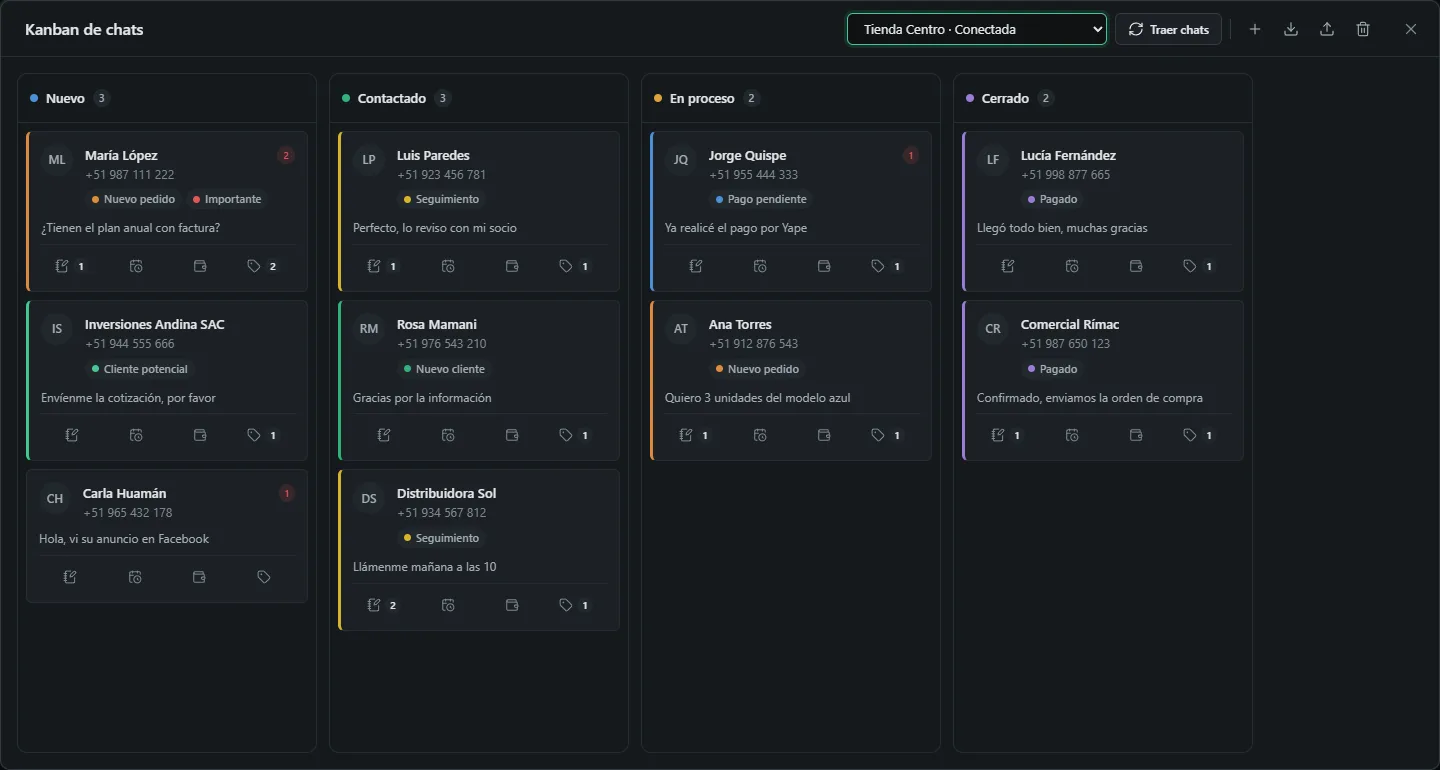
Task: Click the name "Lucía Fernández"
Action: (1068, 155)
